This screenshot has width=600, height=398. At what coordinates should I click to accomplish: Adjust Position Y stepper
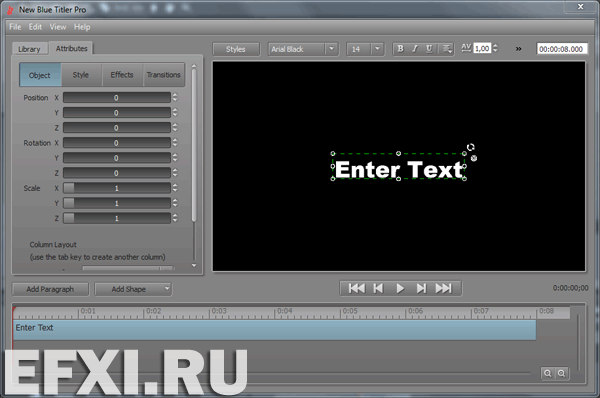click(x=175, y=112)
